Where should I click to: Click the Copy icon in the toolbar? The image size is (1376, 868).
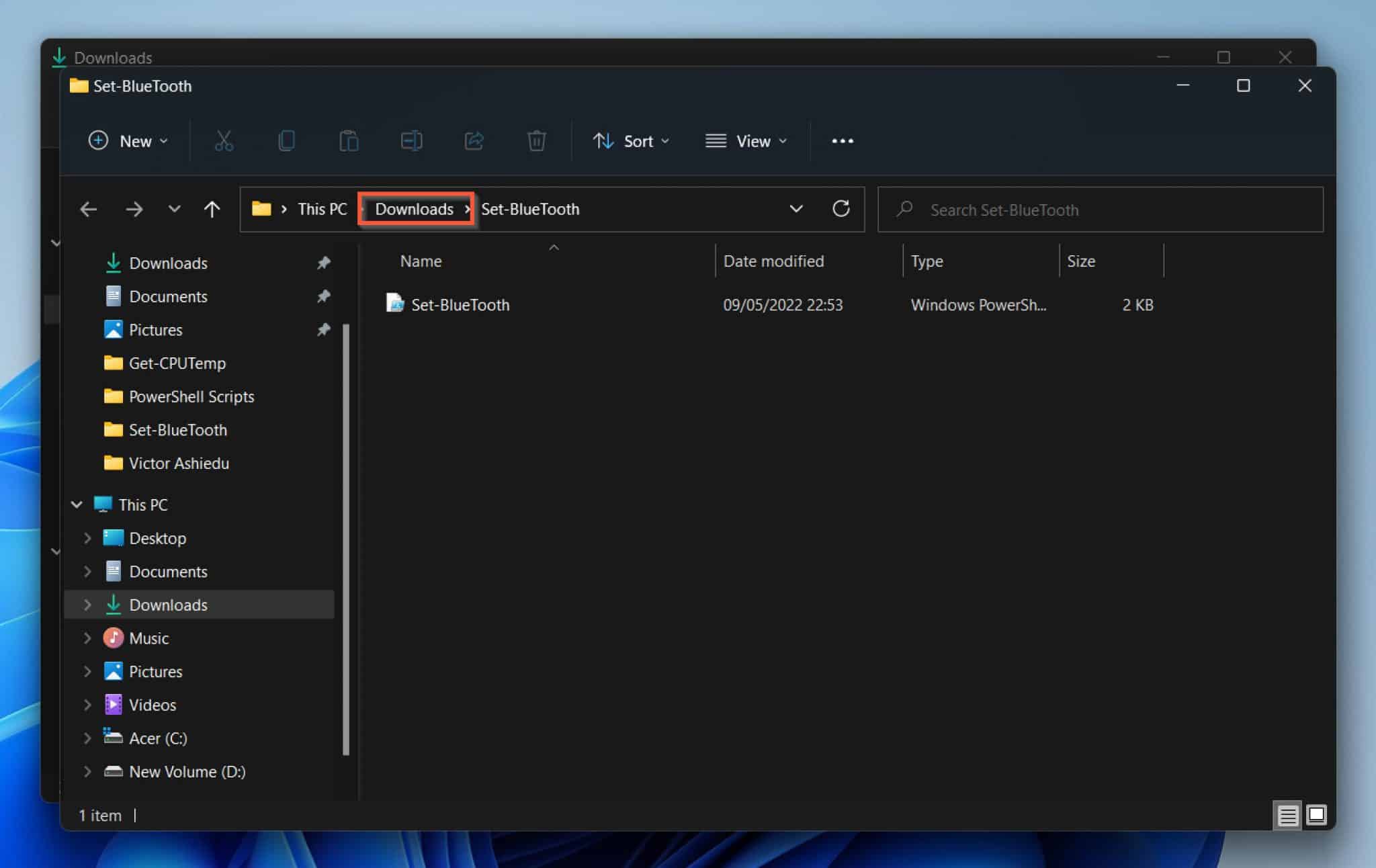[x=286, y=141]
